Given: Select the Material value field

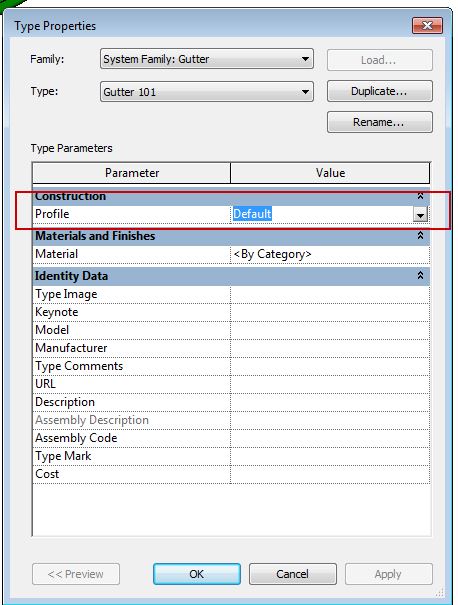Looking at the screenshot, I should click(330, 254).
